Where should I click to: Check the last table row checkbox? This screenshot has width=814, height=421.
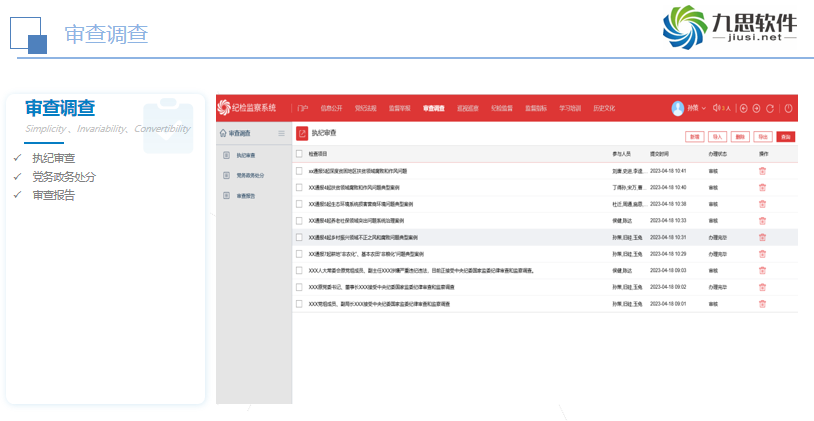(299, 303)
